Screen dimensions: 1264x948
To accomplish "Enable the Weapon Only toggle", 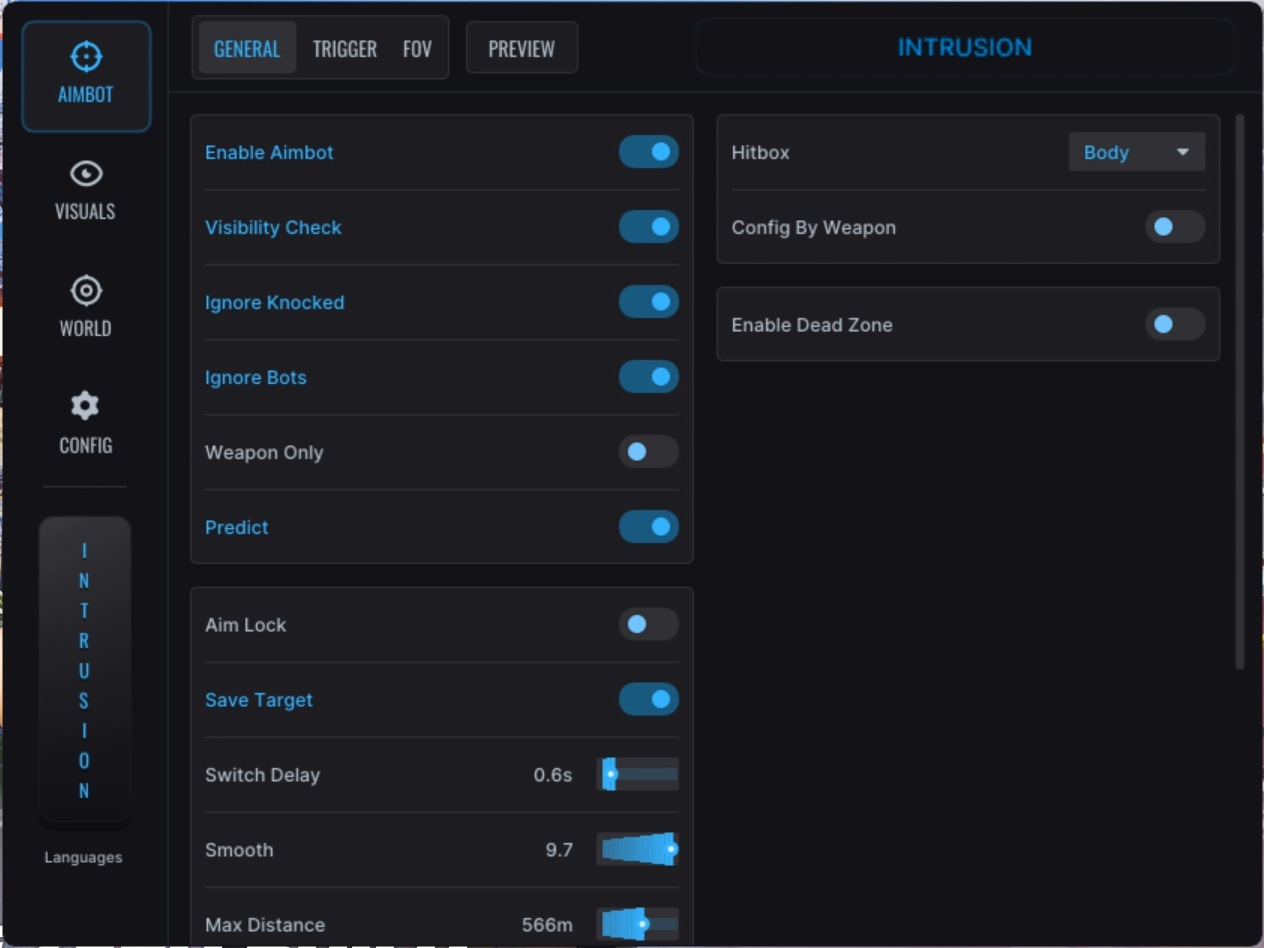I will pyautogui.click(x=648, y=452).
